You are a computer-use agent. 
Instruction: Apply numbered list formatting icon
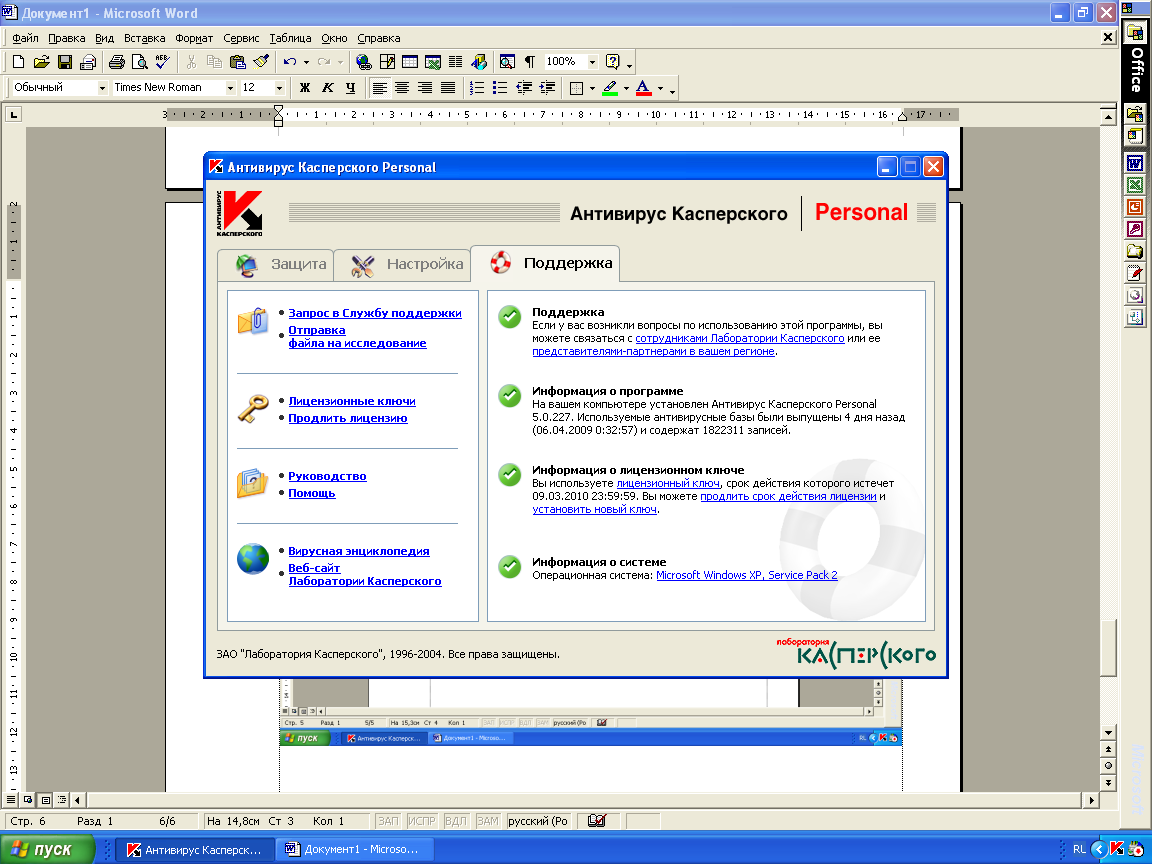pos(477,88)
